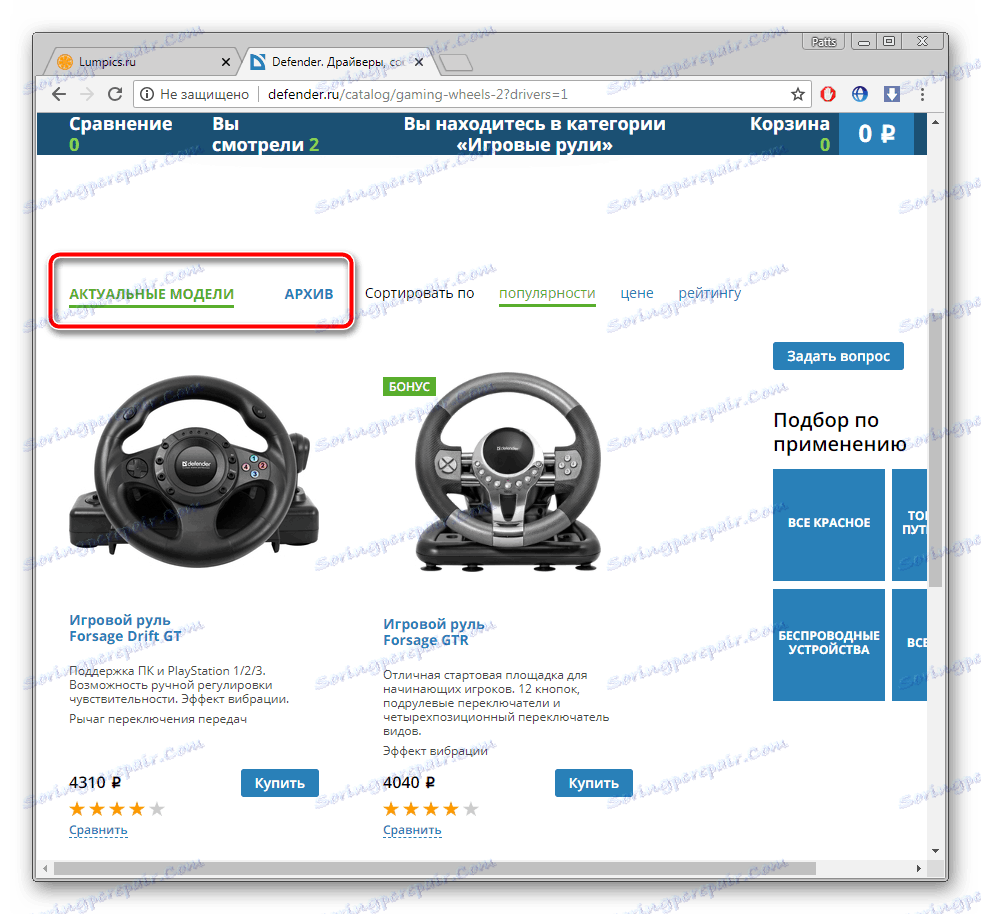The height and width of the screenshot is (914, 981).
Task: Click the globe extension icon
Action: coord(860,94)
